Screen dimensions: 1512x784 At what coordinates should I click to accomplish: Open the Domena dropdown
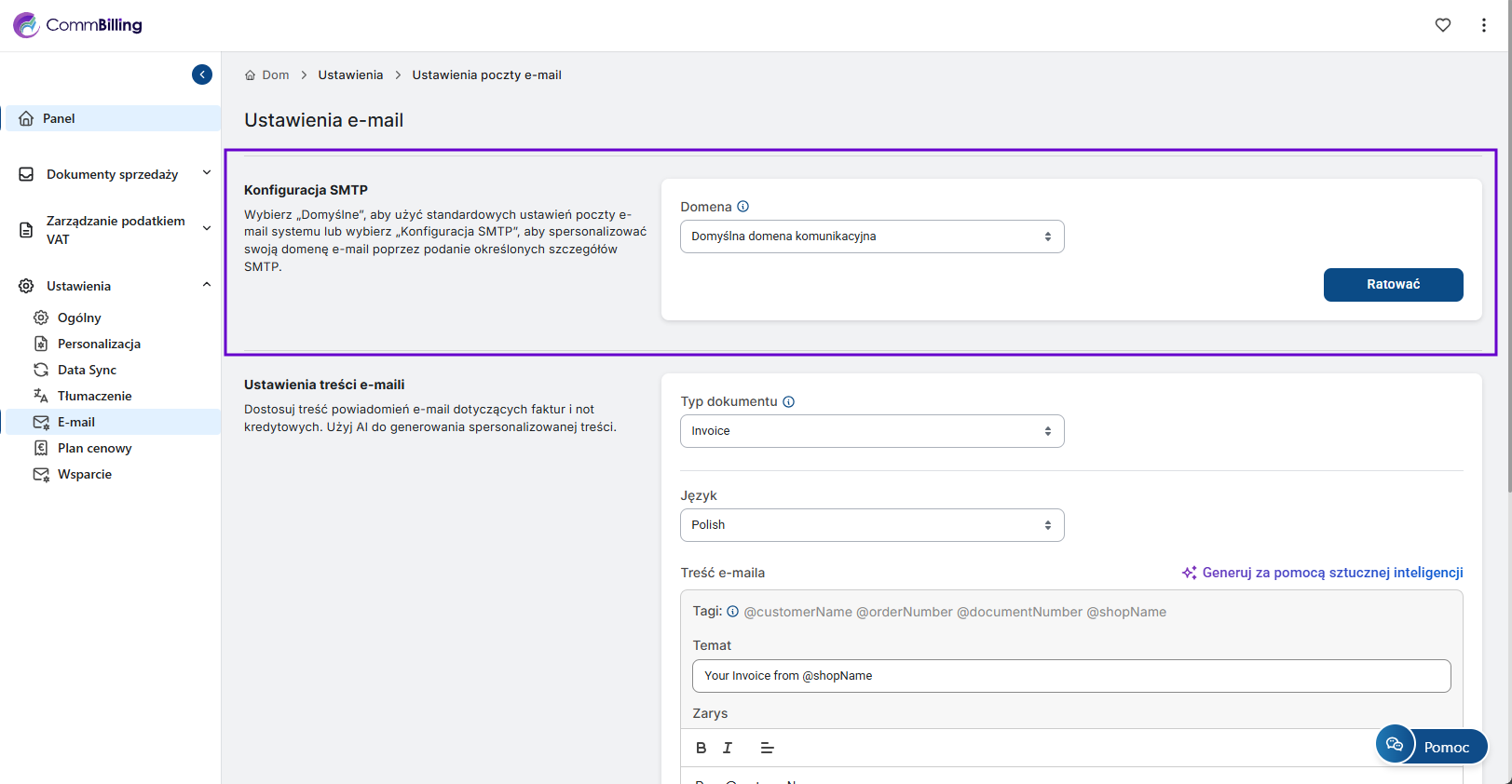pyautogui.click(x=871, y=237)
